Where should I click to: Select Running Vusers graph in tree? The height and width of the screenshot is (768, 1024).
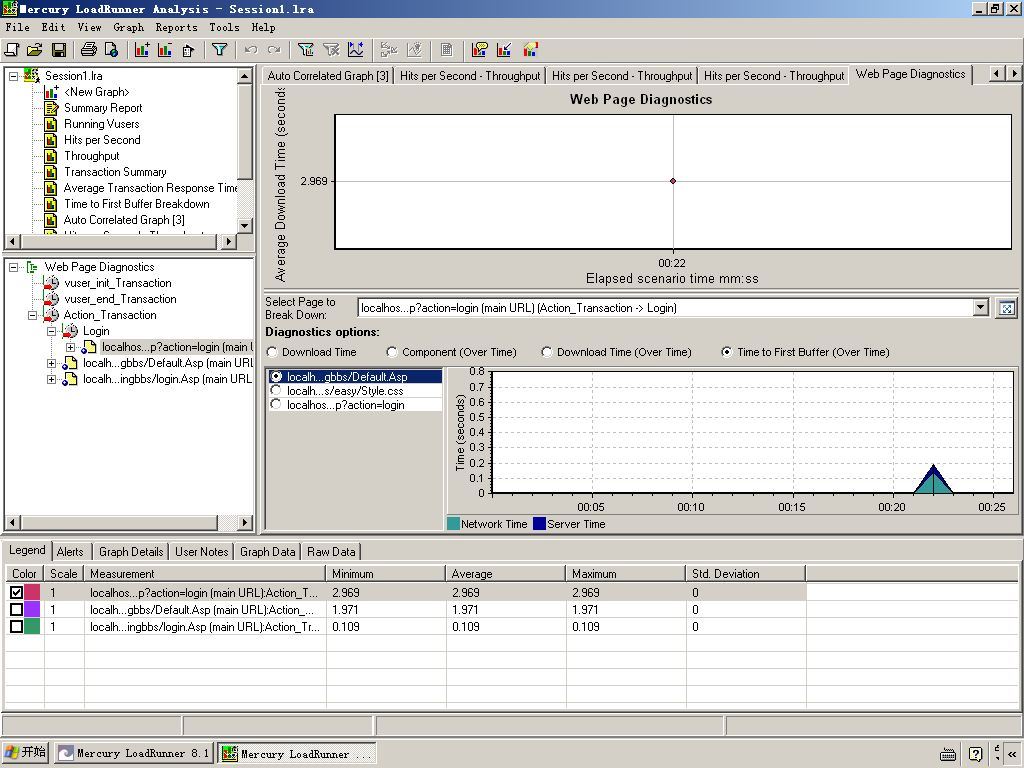pyautogui.click(x=101, y=124)
